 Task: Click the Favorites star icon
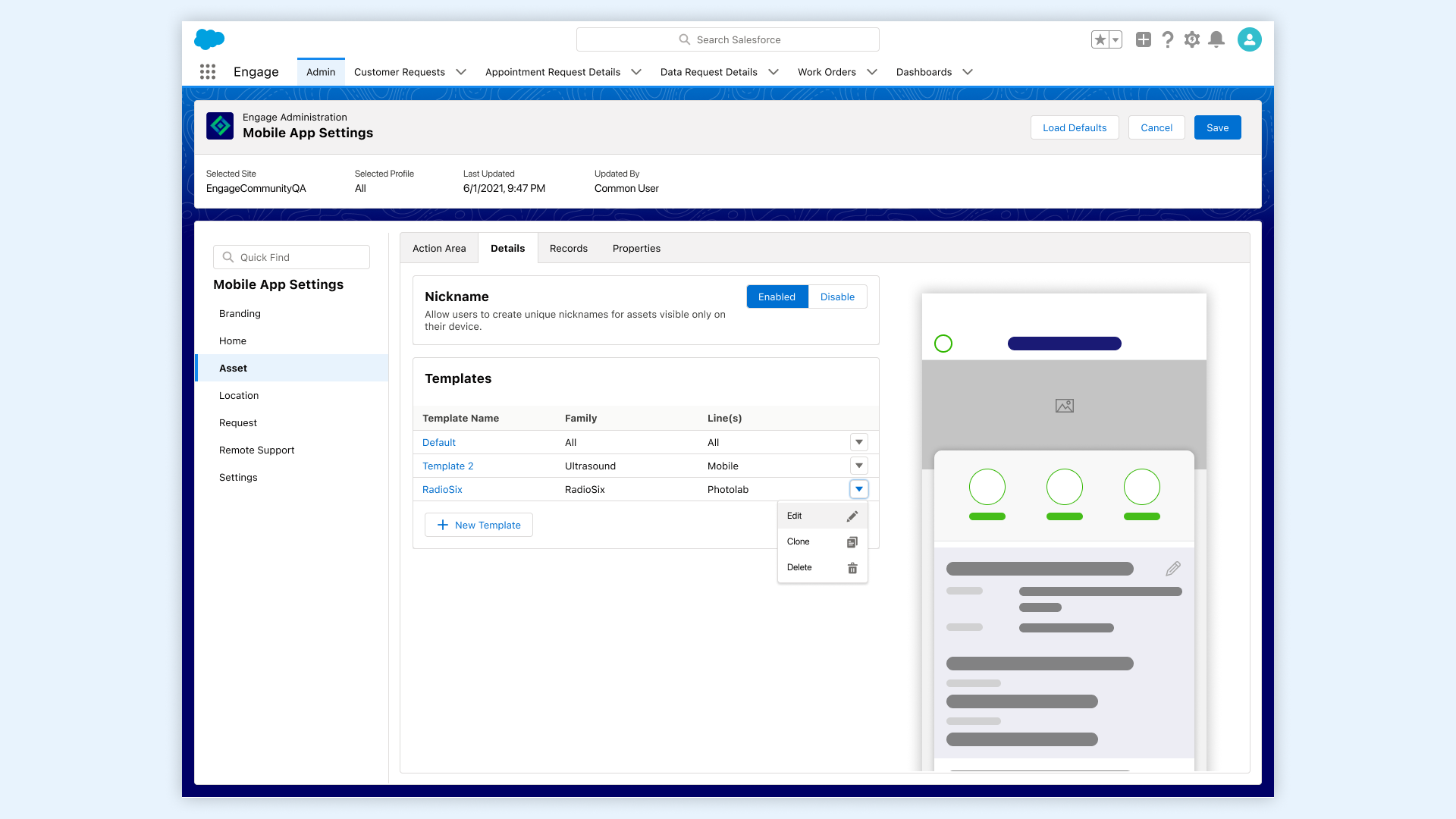pos(1100,39)
